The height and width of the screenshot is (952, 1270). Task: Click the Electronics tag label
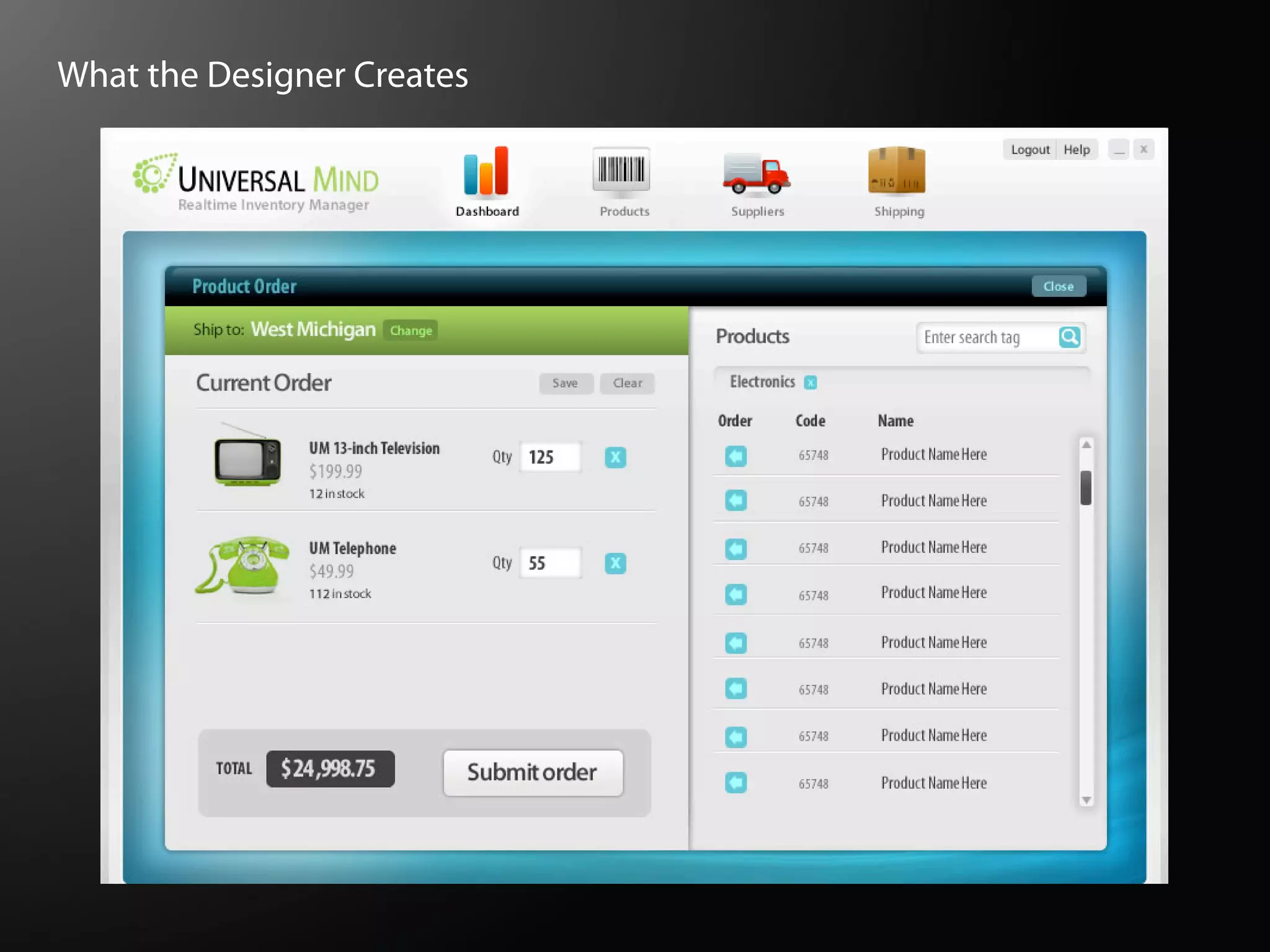click(762, 382)
